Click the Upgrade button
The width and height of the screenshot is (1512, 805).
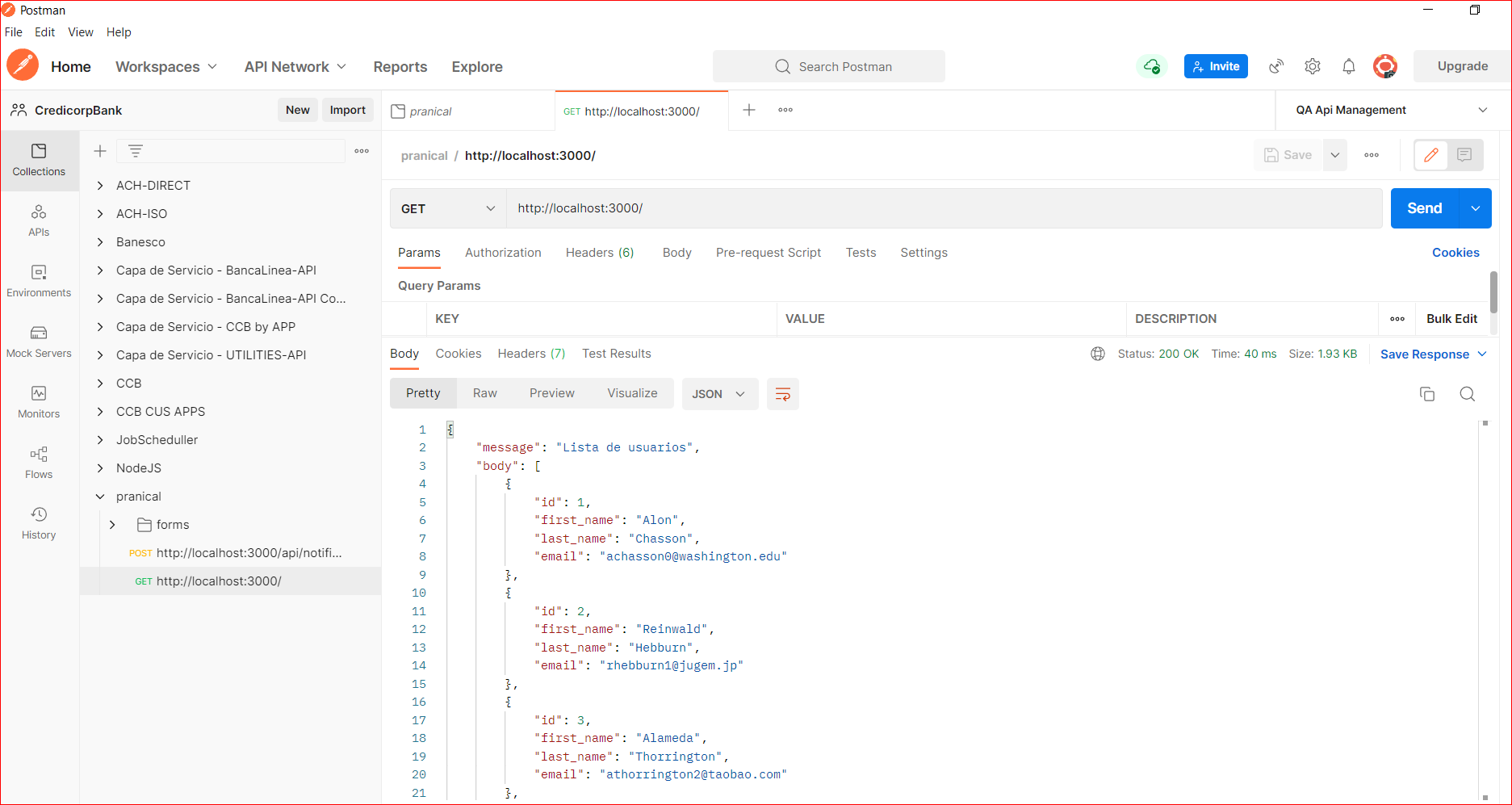pos(1462,66)
